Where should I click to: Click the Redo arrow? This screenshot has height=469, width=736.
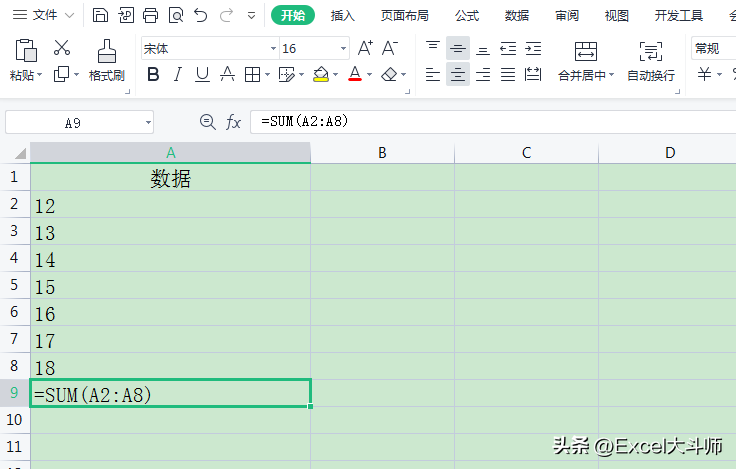[226, 15]
